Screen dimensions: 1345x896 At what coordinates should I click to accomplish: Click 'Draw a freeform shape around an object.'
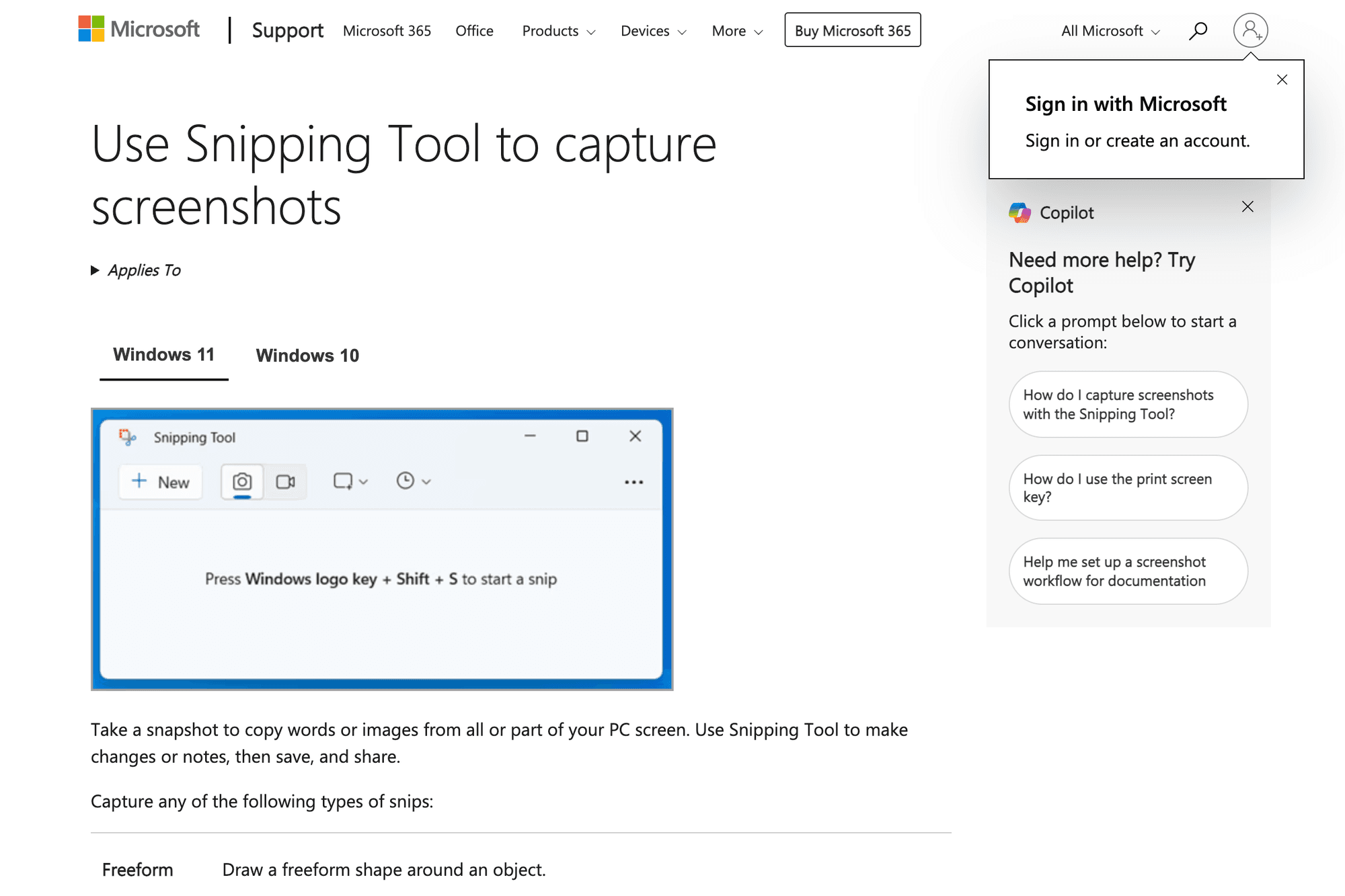pos(384,869)
